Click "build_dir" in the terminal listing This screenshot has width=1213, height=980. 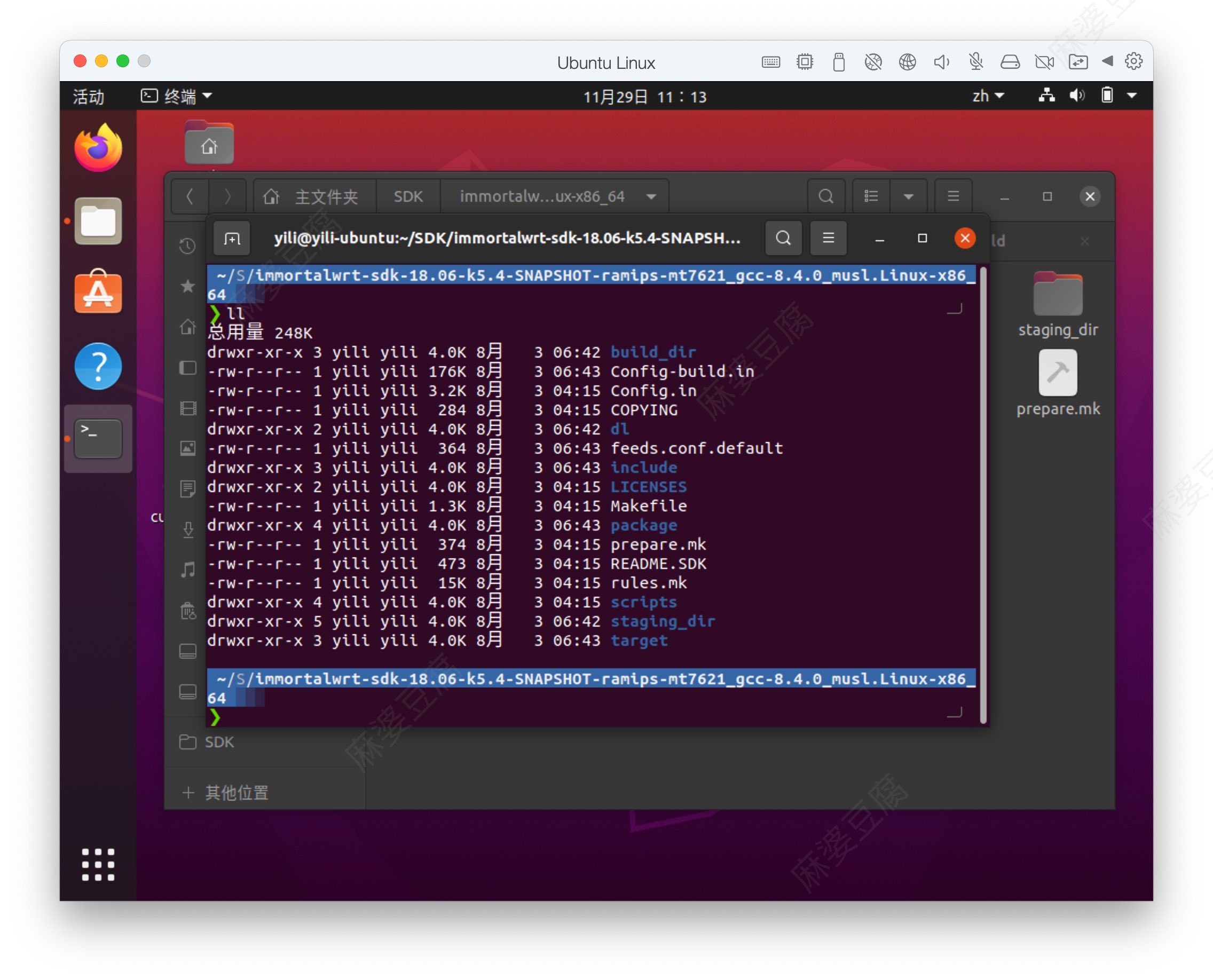pyautogui.click(x=653, y=352)
